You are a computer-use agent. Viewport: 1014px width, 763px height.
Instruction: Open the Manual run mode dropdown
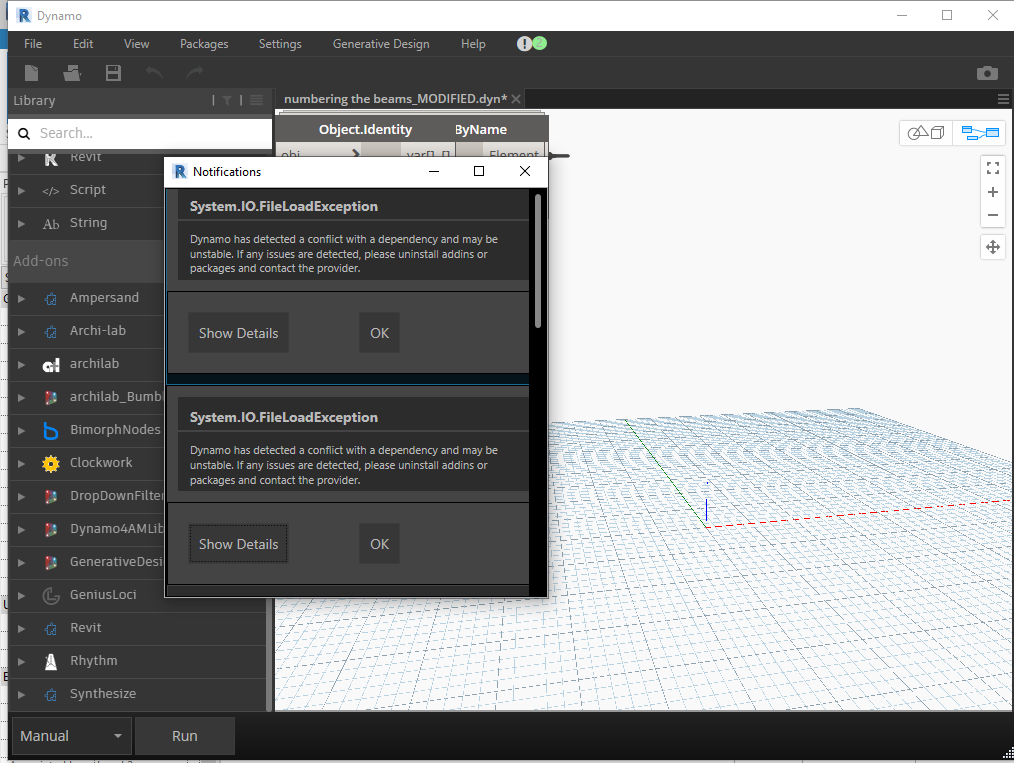[71, 736]
